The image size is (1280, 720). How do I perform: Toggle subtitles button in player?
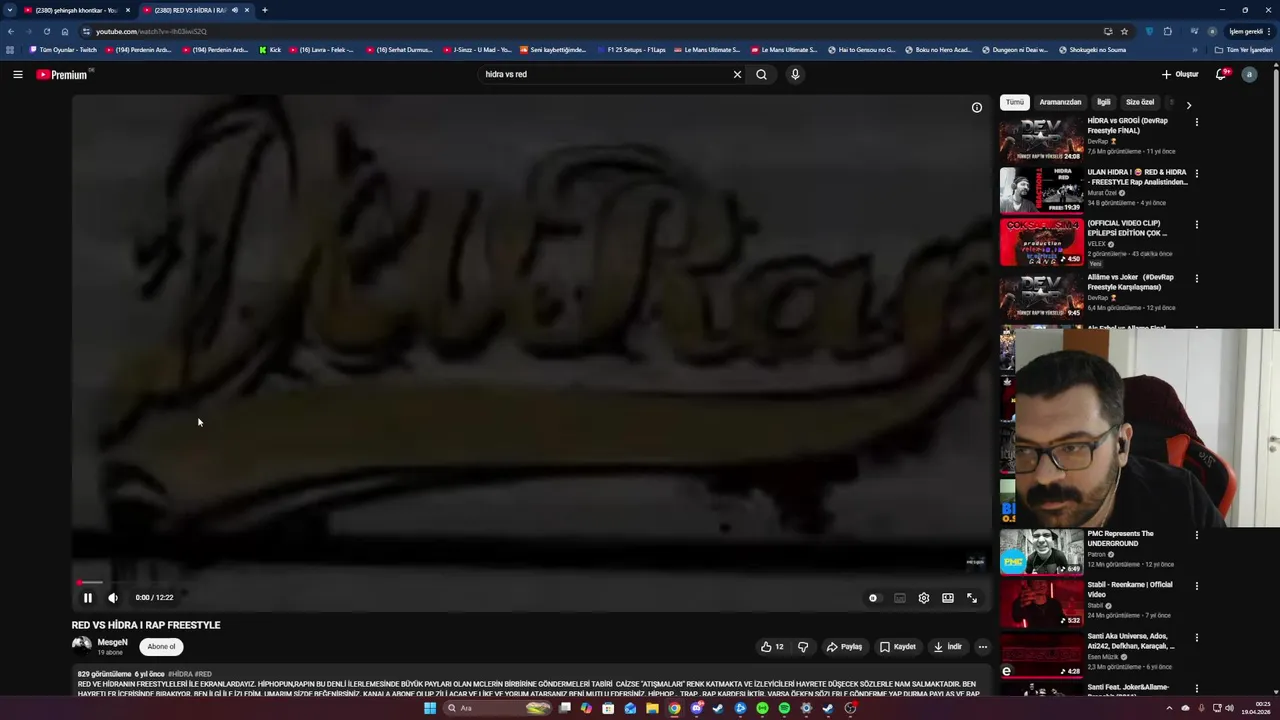(900, 598)
